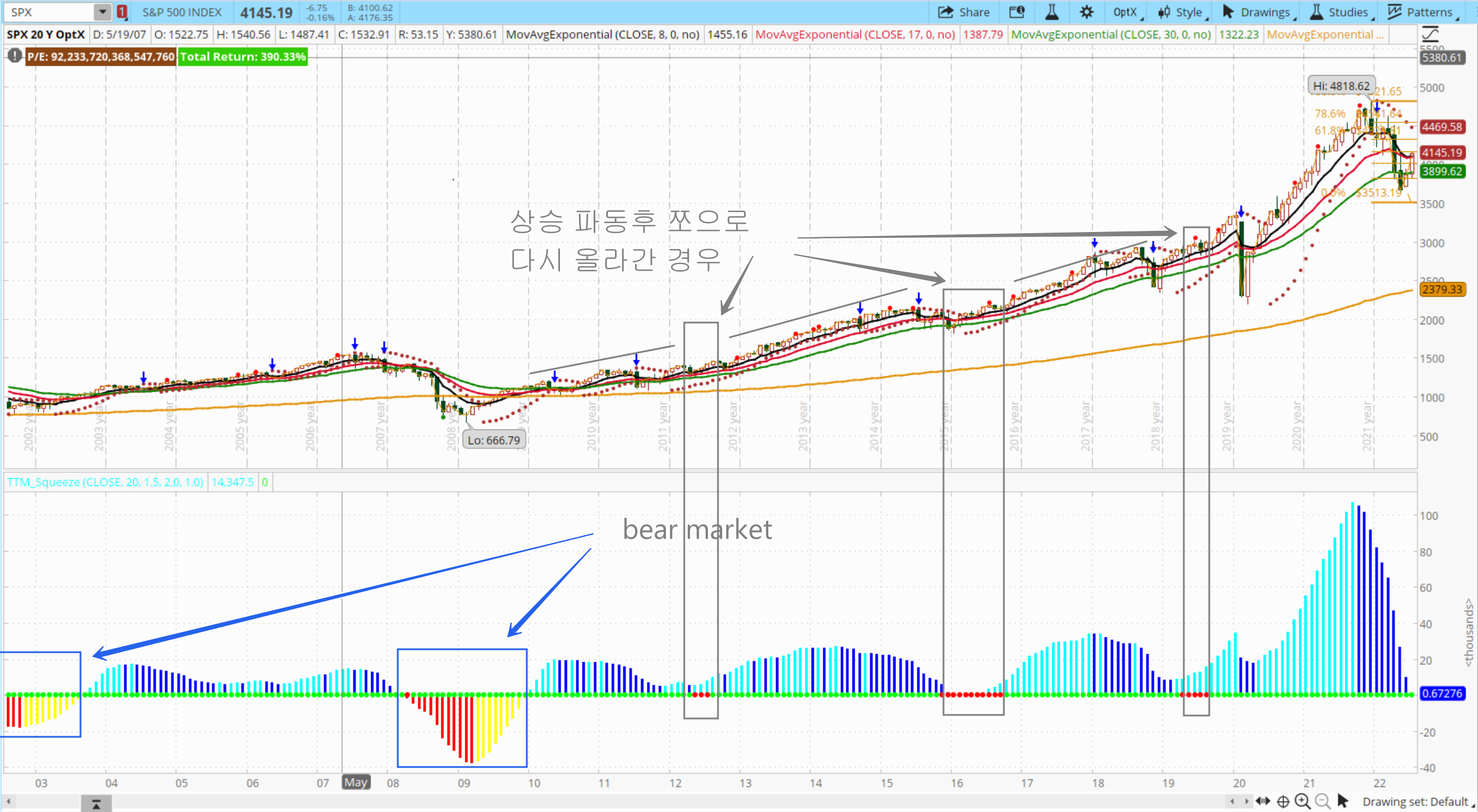Open the Edit studies flask icon
Screen dimensions: 1478x812
[1052, 12]
